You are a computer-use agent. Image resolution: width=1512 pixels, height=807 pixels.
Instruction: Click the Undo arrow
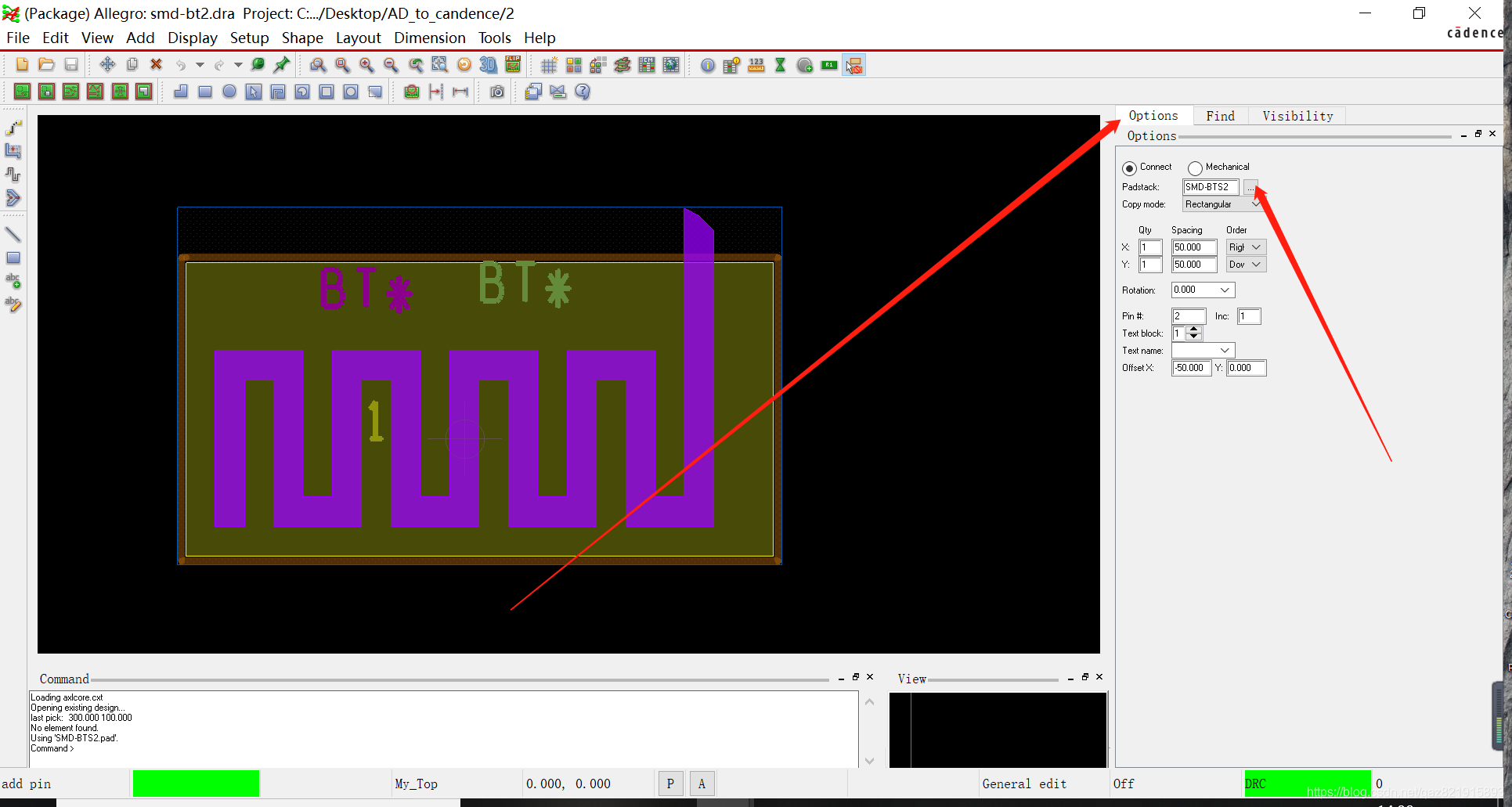pyautogui.click(x=181, y=65)
